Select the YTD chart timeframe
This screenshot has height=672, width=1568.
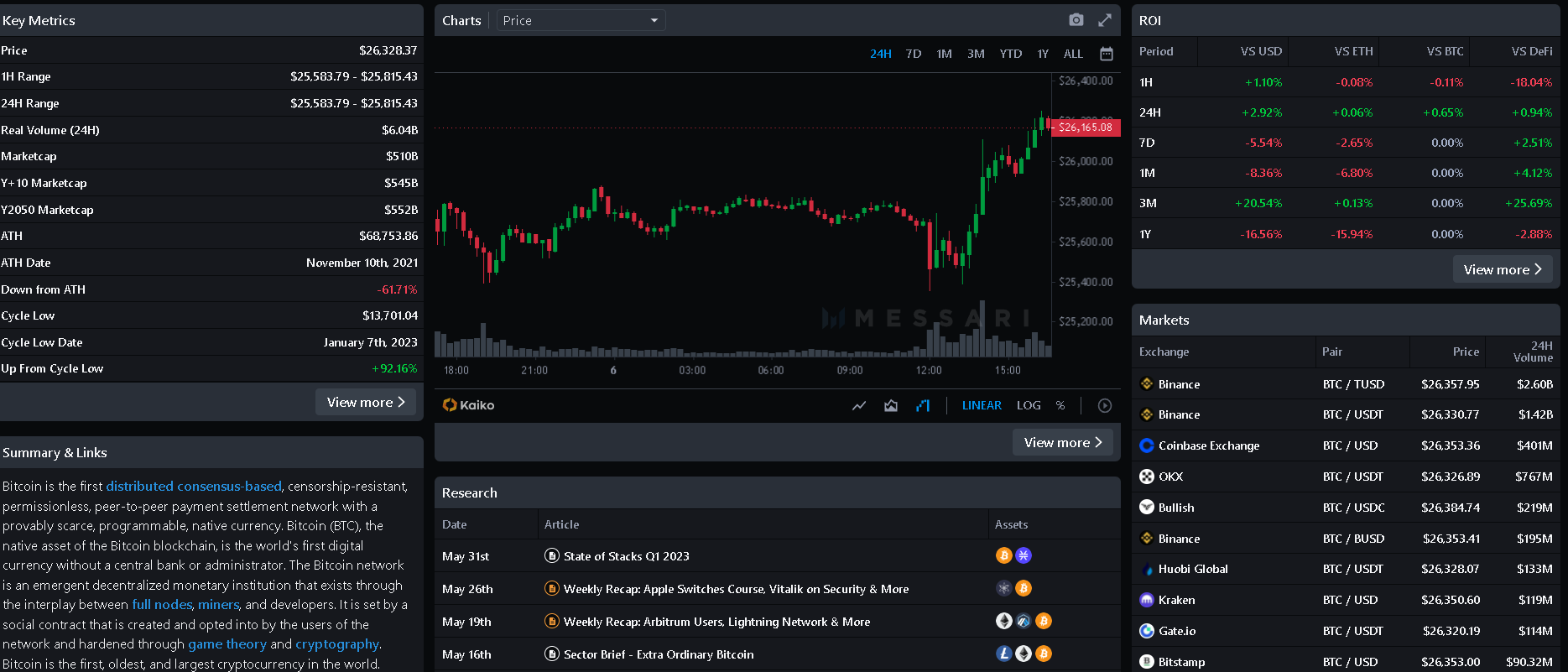point(1011,54)
